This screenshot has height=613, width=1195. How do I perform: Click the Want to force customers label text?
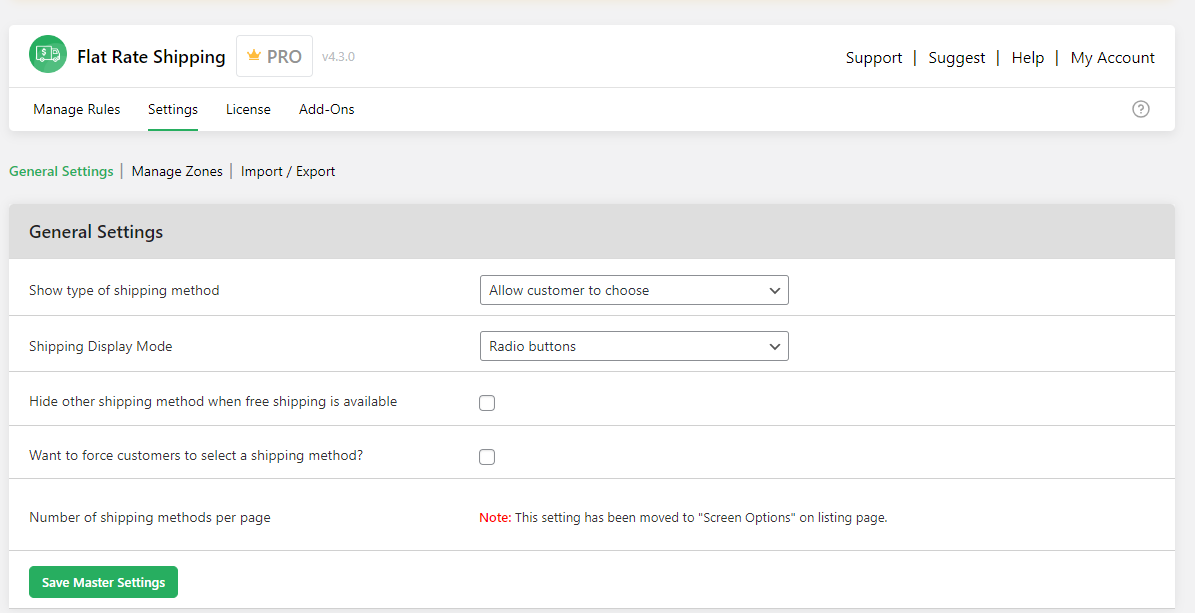coord(196,456)
